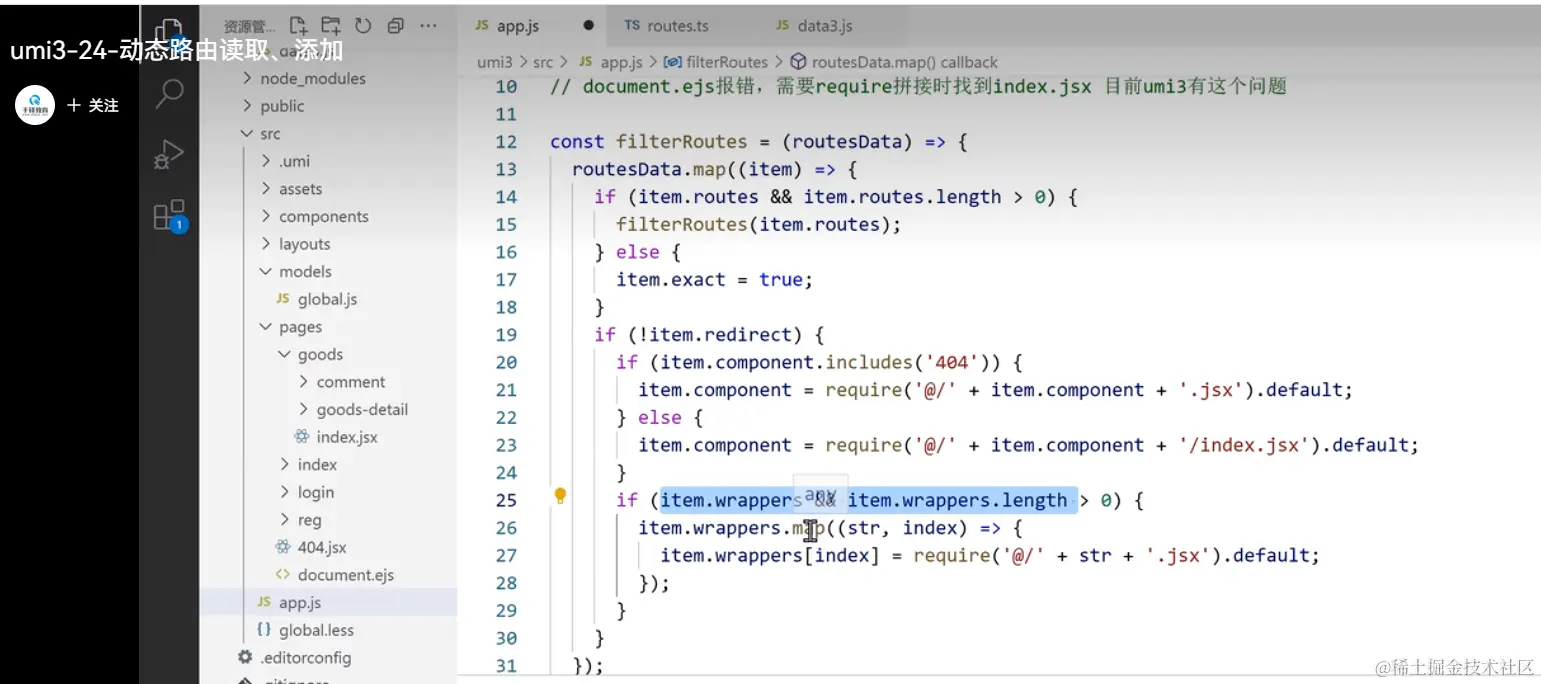Click line number 12 in the gutter
This screenshot has width=1541, height=684.
(506, 142)
